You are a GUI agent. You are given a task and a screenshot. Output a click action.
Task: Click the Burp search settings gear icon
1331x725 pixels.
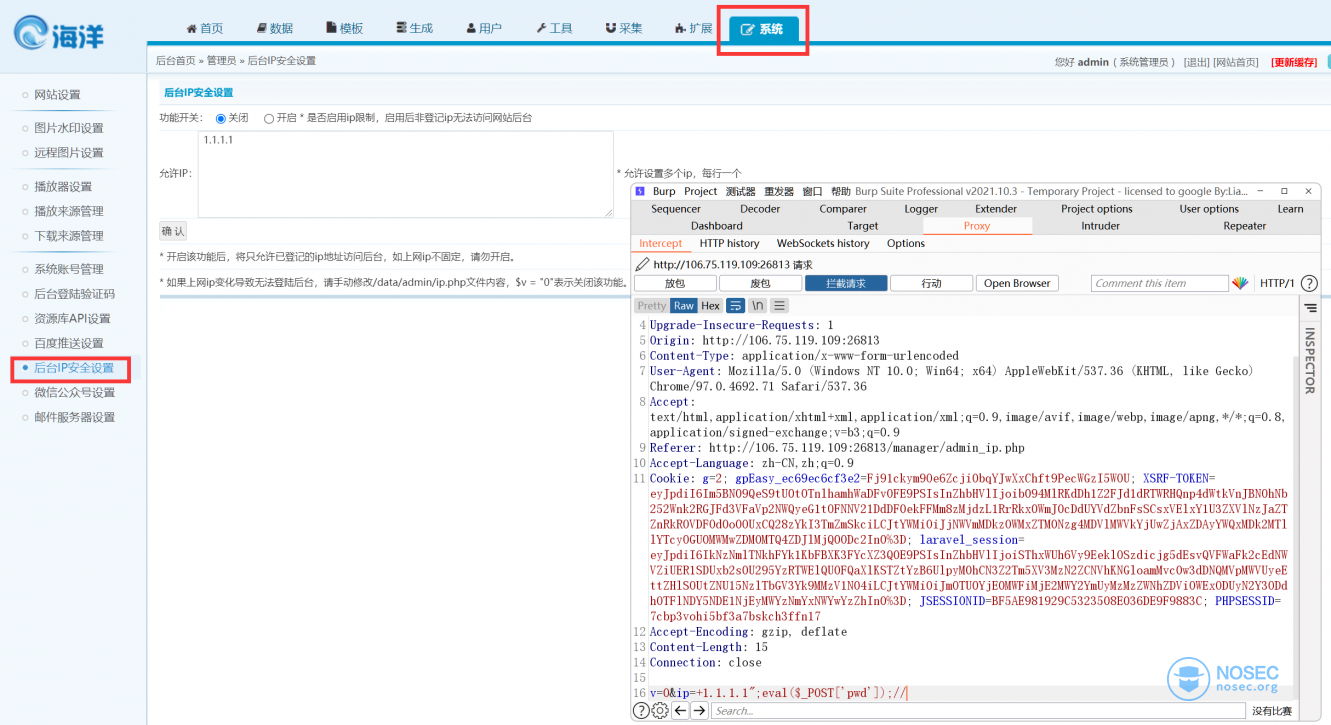point(660,711)
